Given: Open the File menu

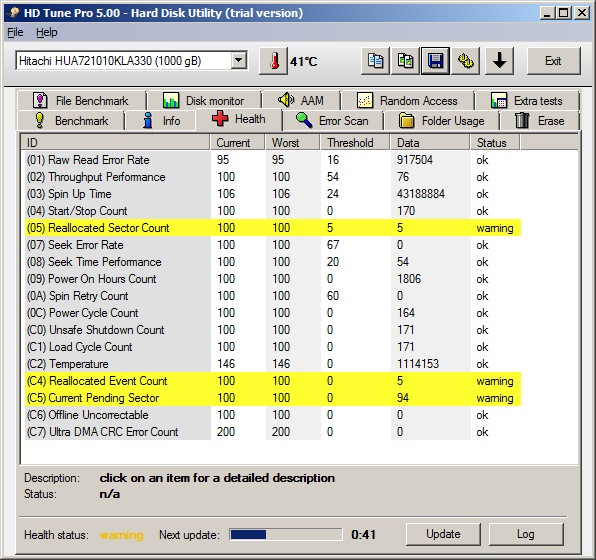Looking at the screenshot, I should click(x=15, y=32).
